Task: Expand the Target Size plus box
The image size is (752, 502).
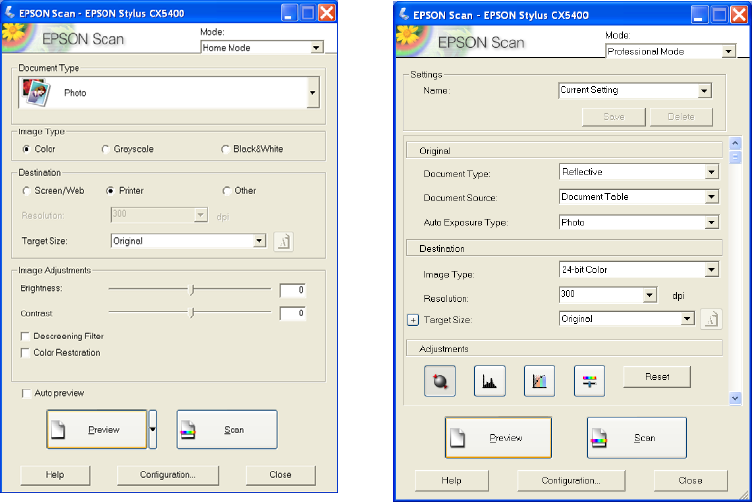Action: (413, 320)
